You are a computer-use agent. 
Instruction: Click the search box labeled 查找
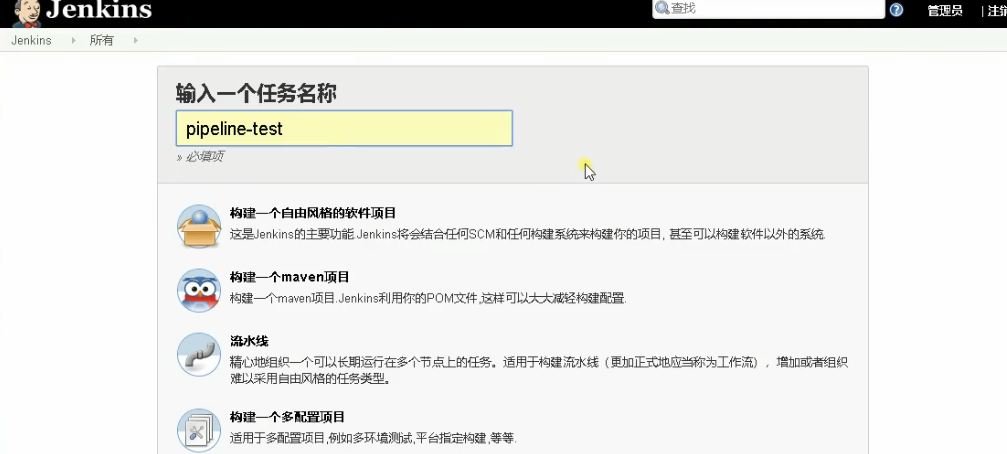tap(768, 9)
